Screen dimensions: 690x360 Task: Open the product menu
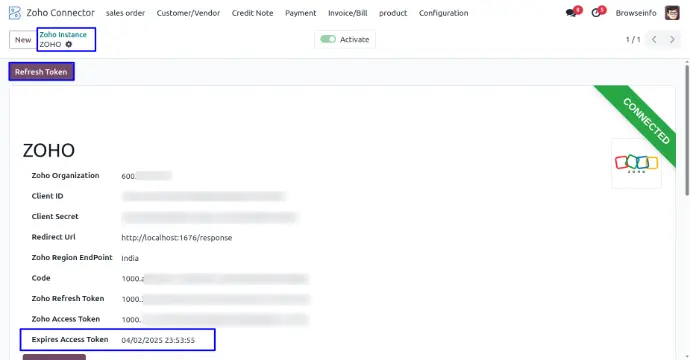pyautogui.click(x=393, y=13)
